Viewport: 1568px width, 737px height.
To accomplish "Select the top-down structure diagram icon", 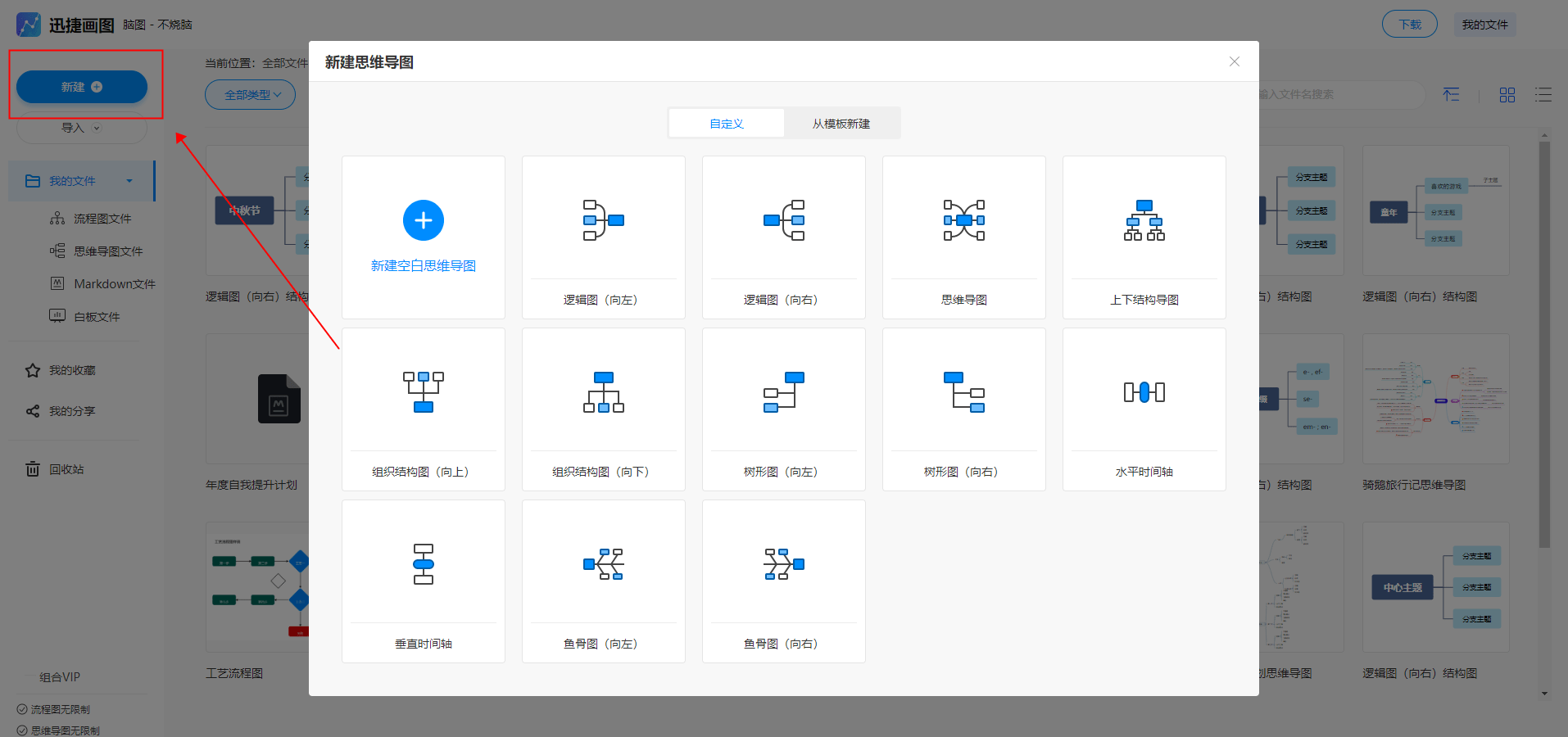I will (1144, 220).
